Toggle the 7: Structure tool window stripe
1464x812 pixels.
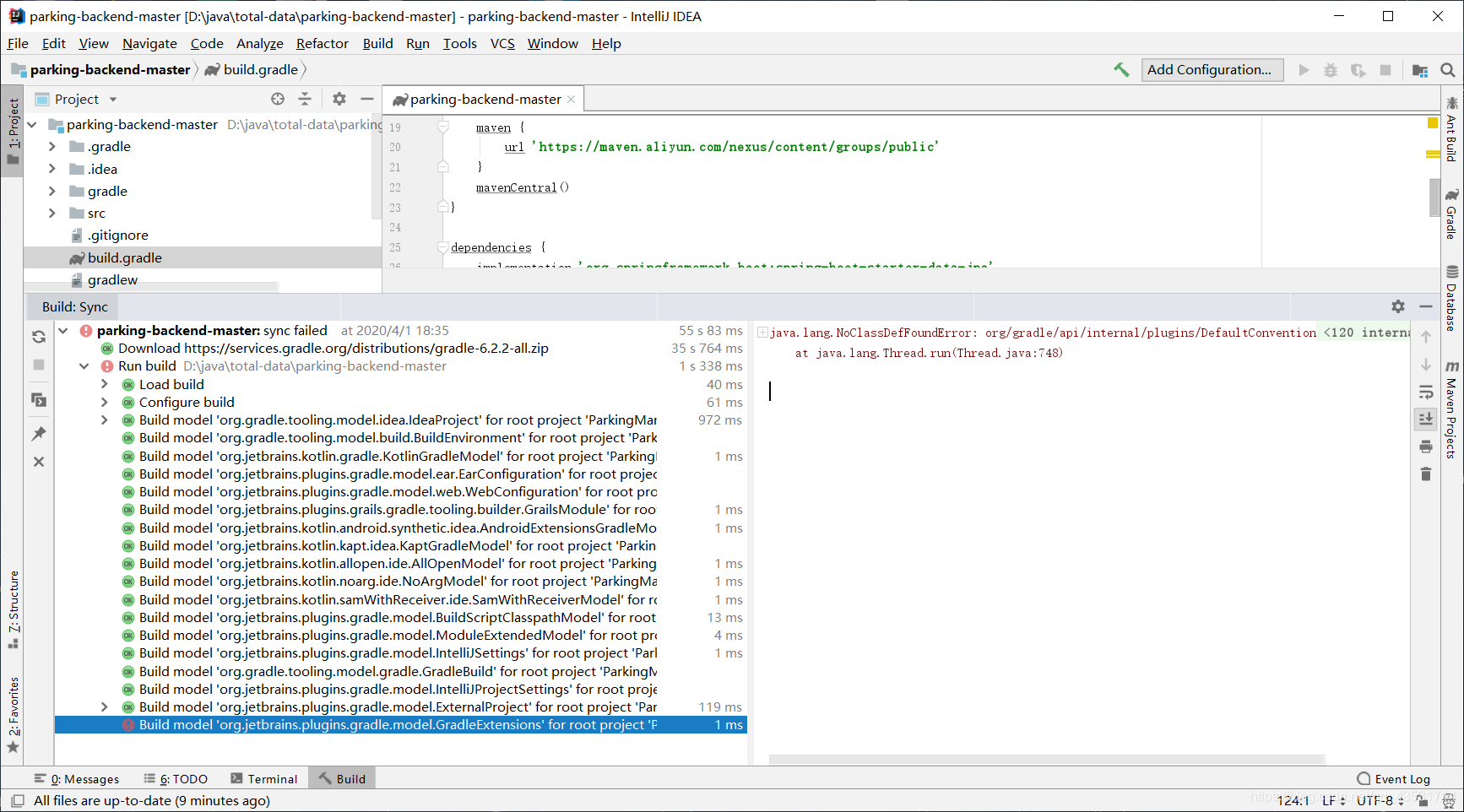(13, 610)
